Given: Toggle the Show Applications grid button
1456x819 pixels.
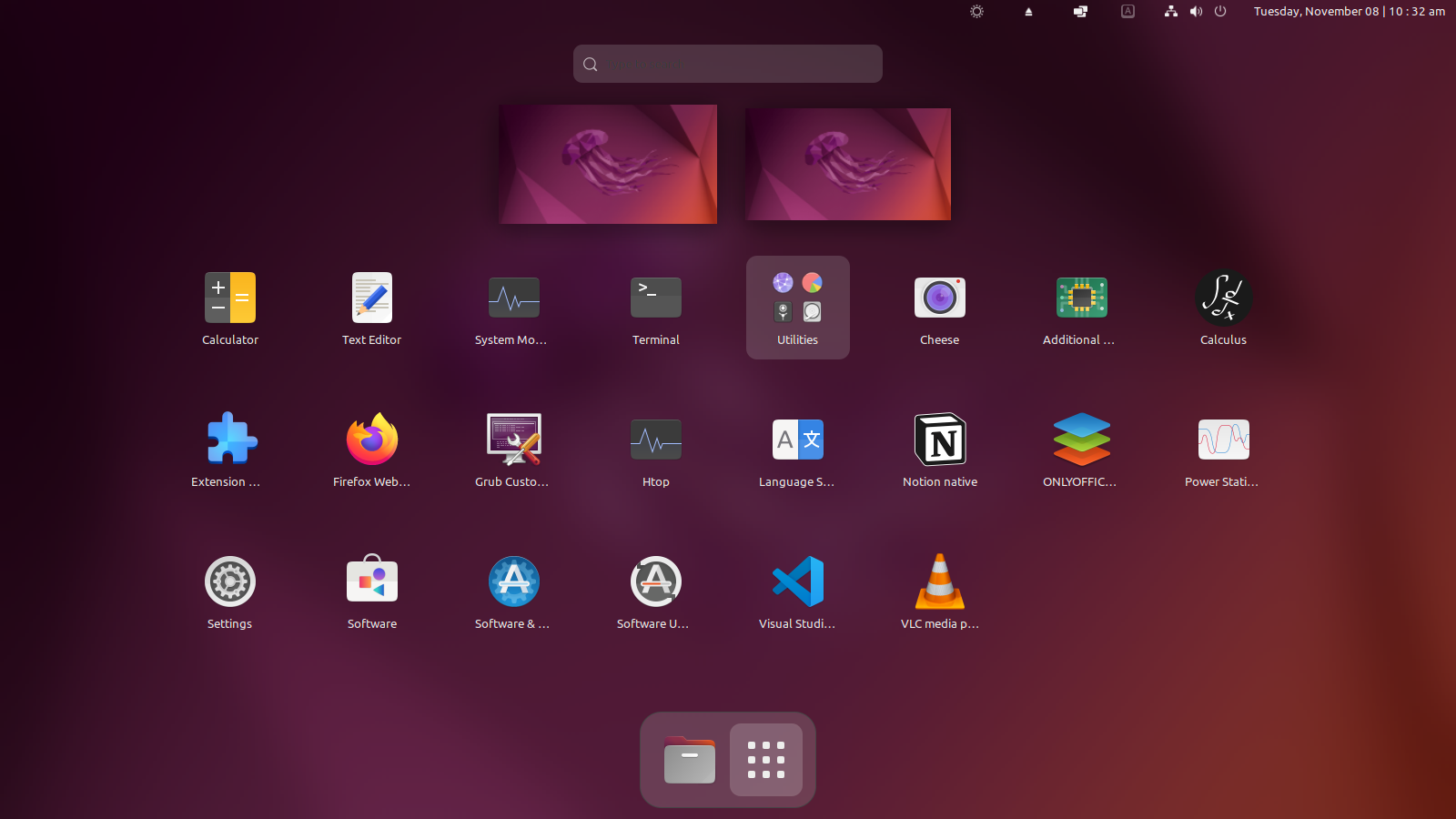Looking at the screenshot, I should pos(766,760).
